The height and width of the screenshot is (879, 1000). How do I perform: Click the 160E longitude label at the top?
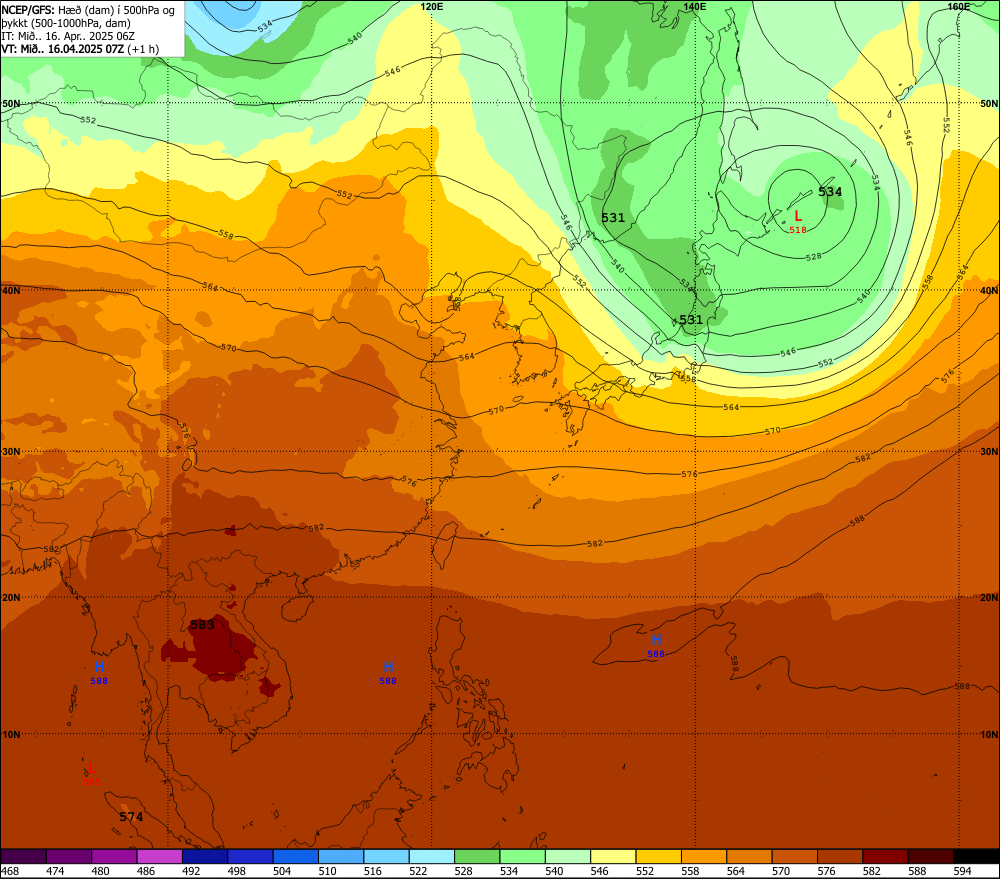(x=958, y=6)
